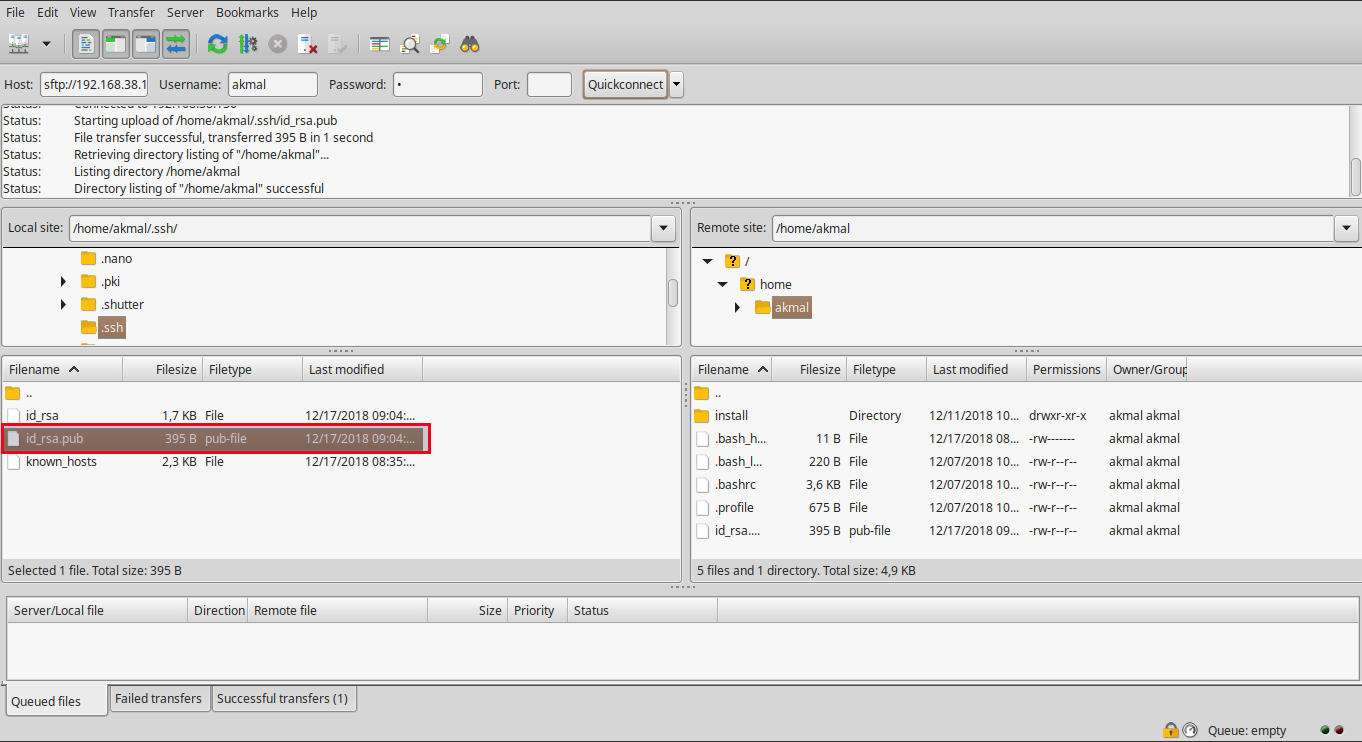
Task: Open speed limits gauge icon in status bar
Action: (1190, 730)
